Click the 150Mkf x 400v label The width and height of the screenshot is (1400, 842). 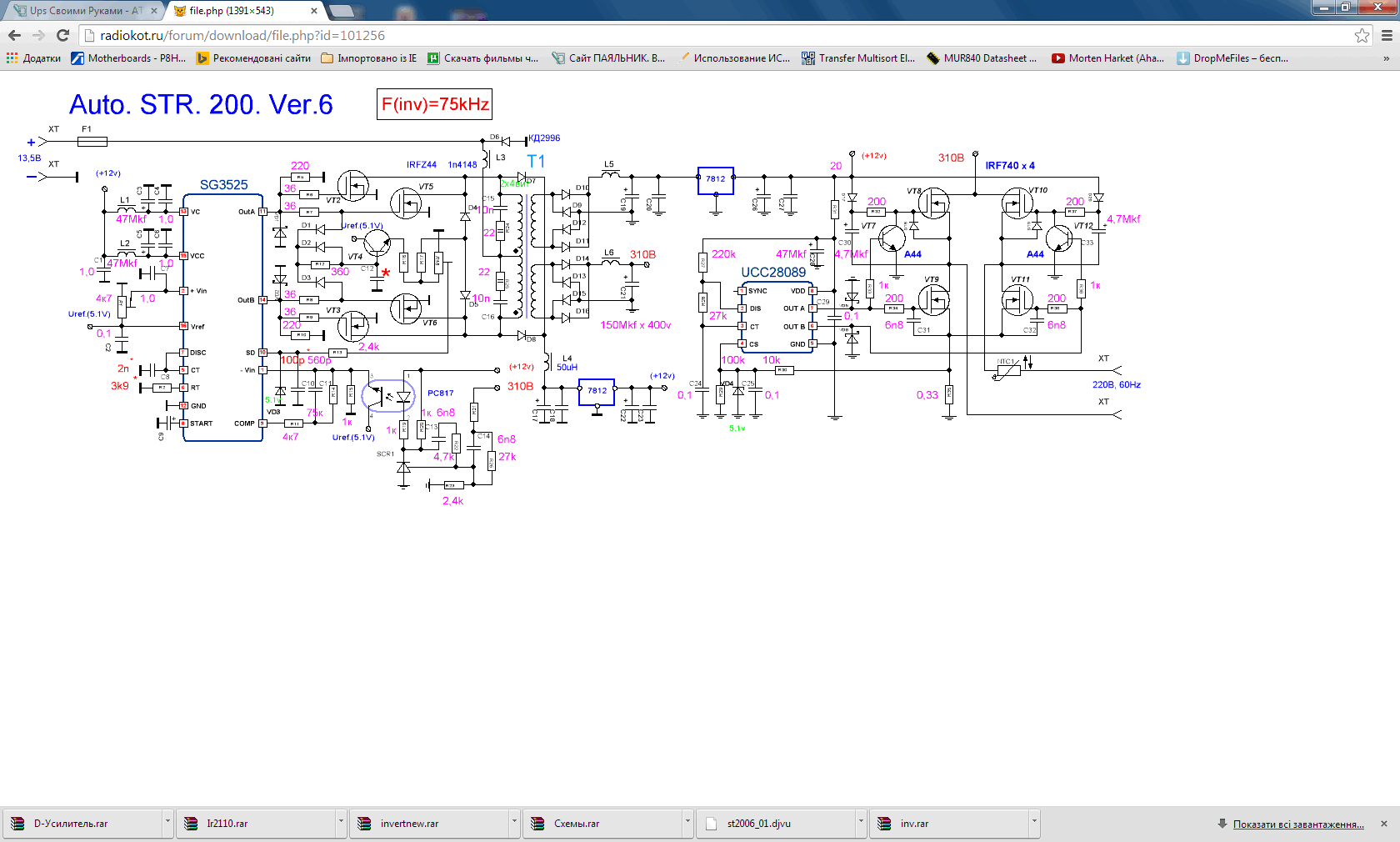click(x=636, y=325)
